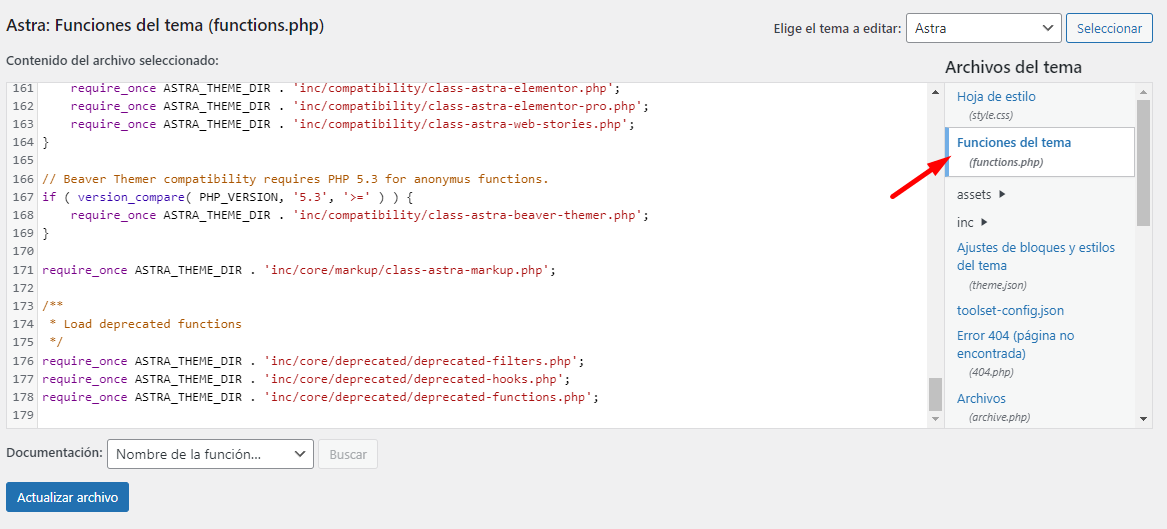Click the code editor scroll down arrow

(x=936, y=420)
